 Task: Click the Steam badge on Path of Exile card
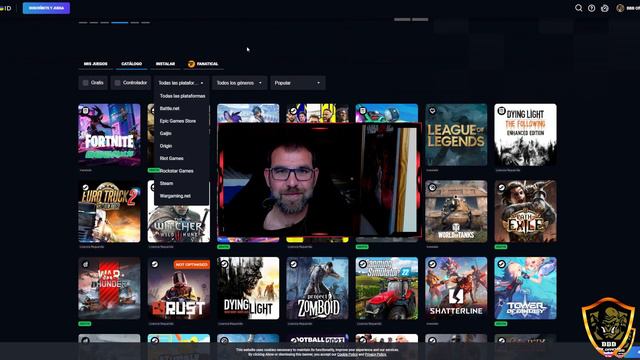(x=502, y=187)
